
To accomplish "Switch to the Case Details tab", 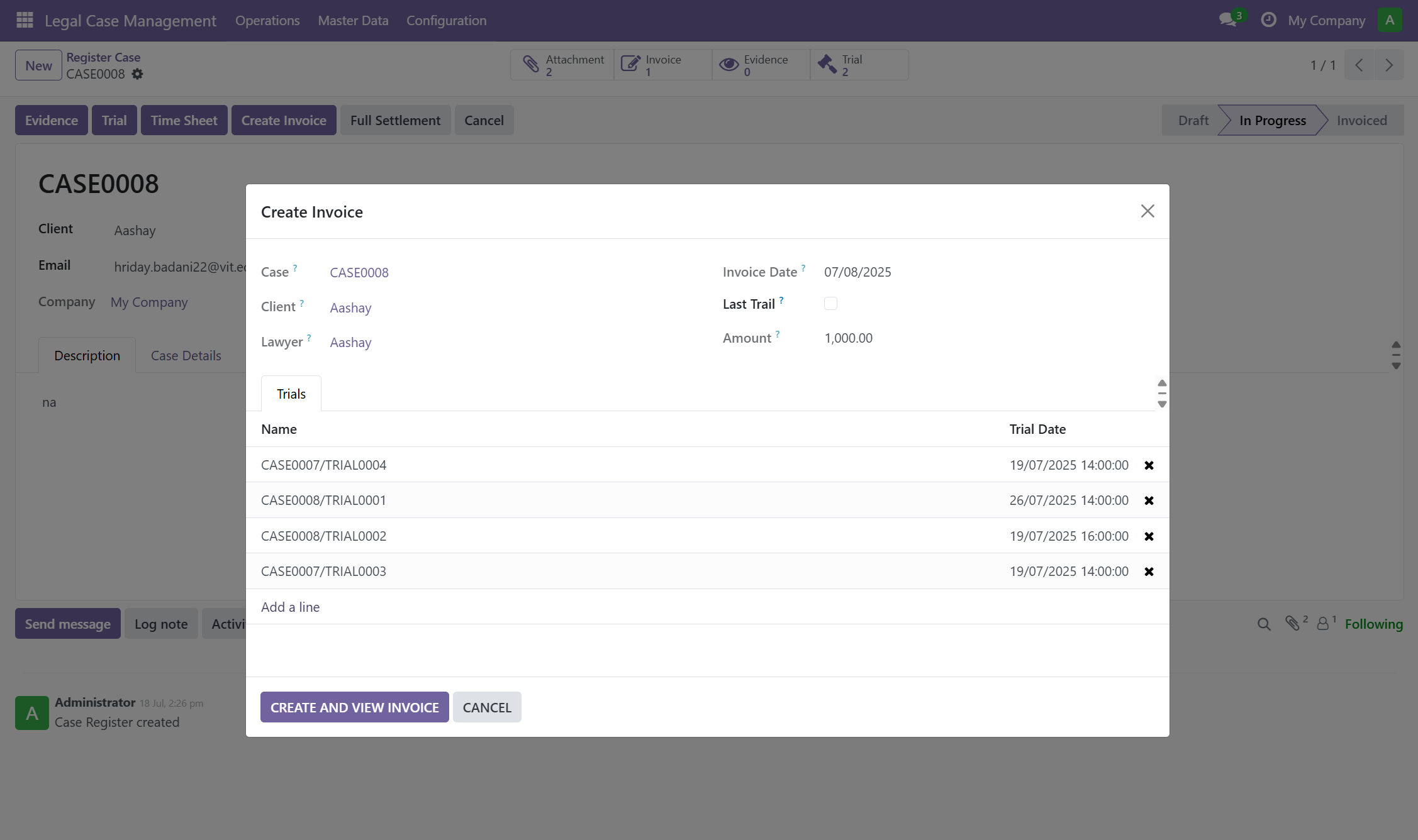I will pyautogui.click(x=186, y=355).
